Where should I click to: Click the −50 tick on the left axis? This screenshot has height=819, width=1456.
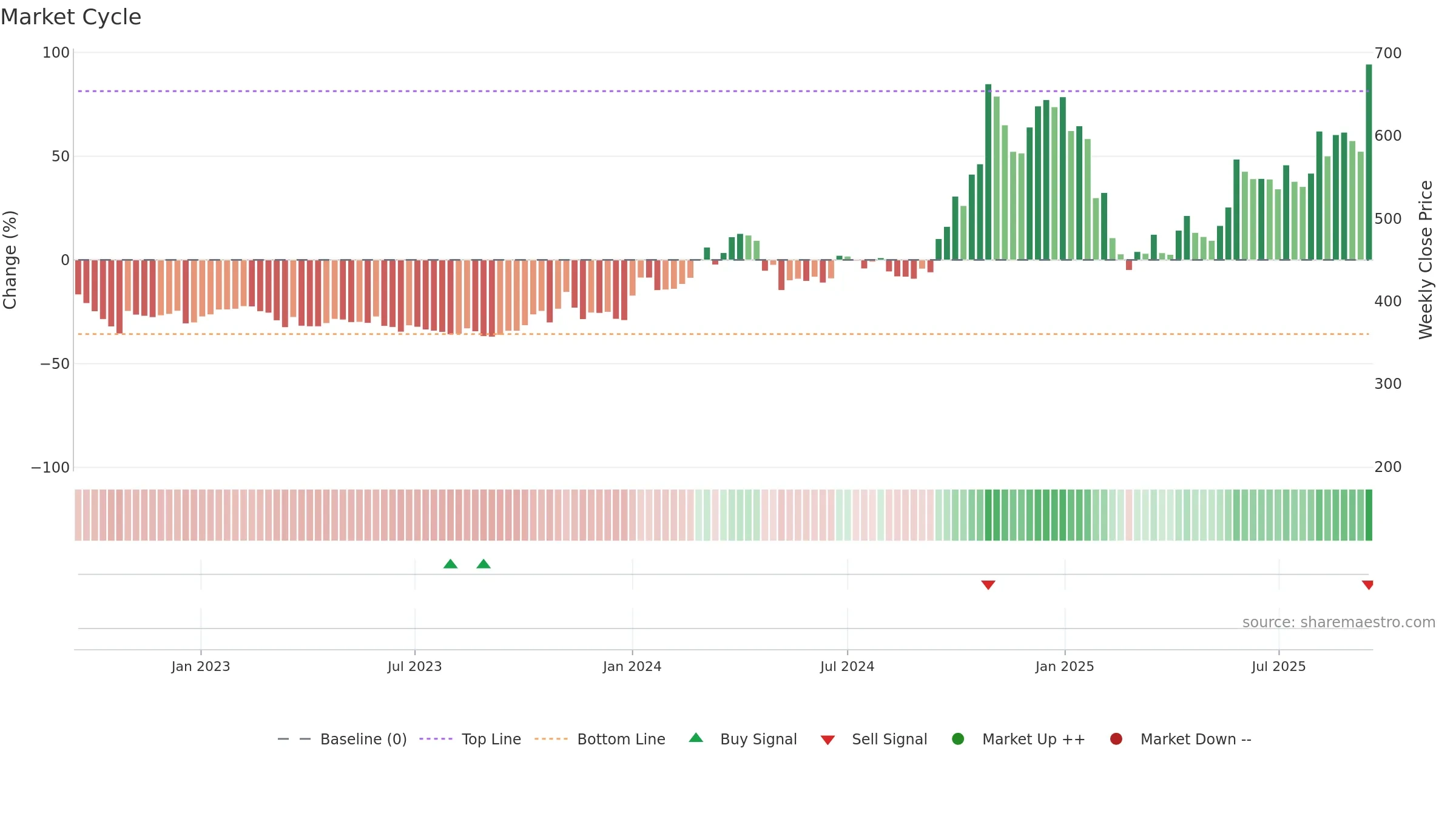pyautogui.click(x=55, y=364)
